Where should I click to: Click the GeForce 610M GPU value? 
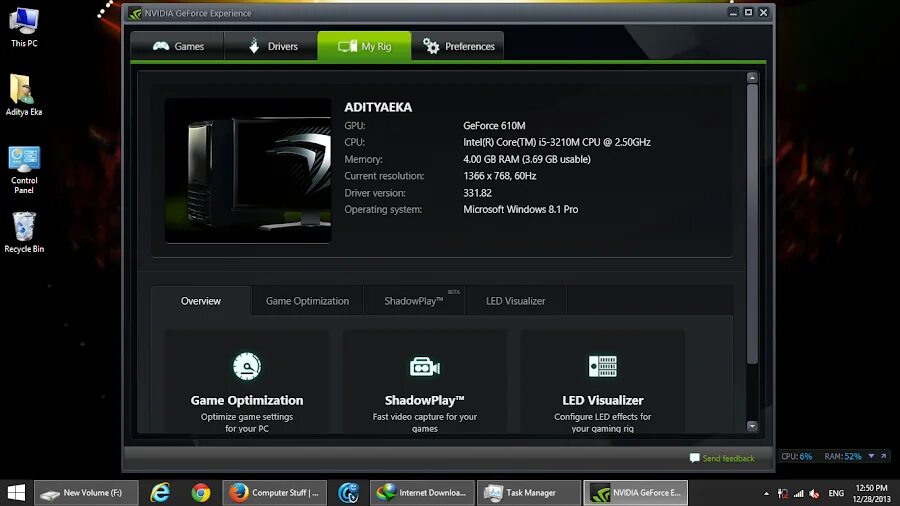click(494, 126)
